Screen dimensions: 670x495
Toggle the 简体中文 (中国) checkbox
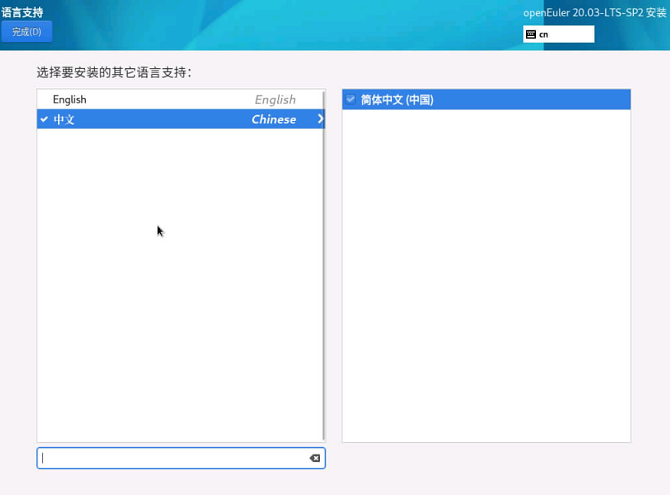[351, 100]
